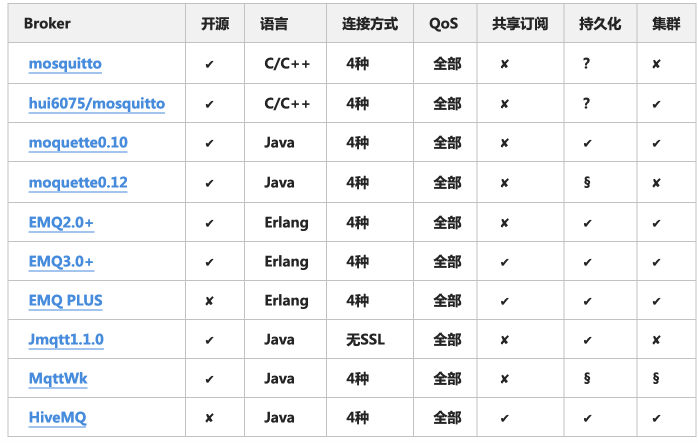698x443 pixels.
Task: Click the question mark in mosquitto 持久化 cell
Action: coord(587,64)
